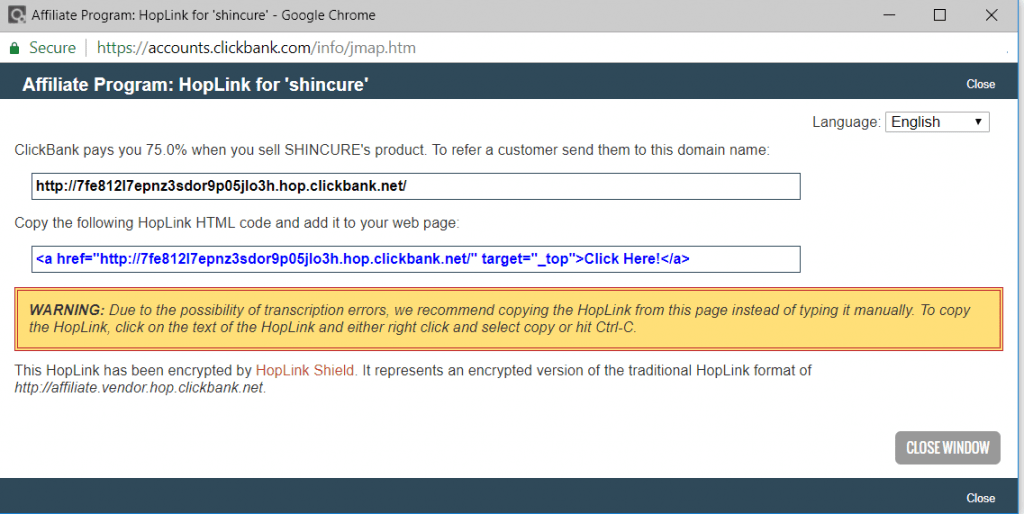Close the Chrome window with the X button
Screen dimensions: 1024x514
(991, 14)
